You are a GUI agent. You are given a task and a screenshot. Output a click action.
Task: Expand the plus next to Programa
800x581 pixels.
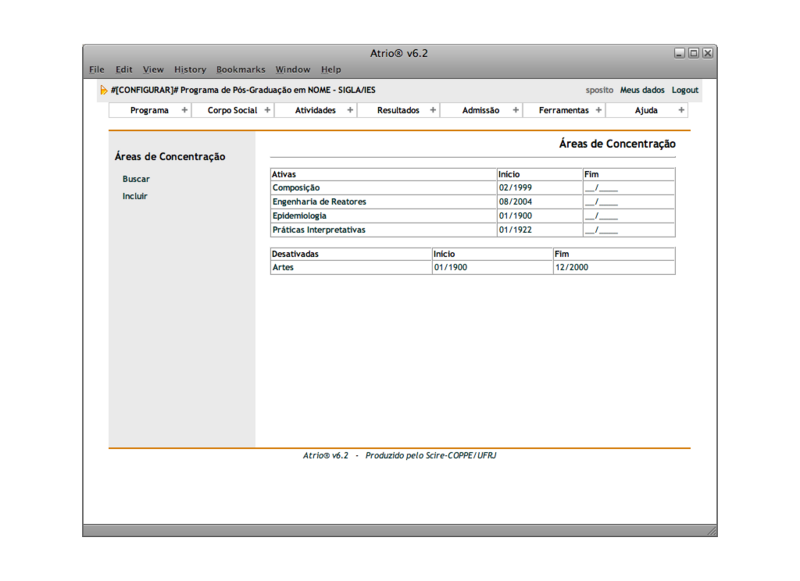(185, 110)
